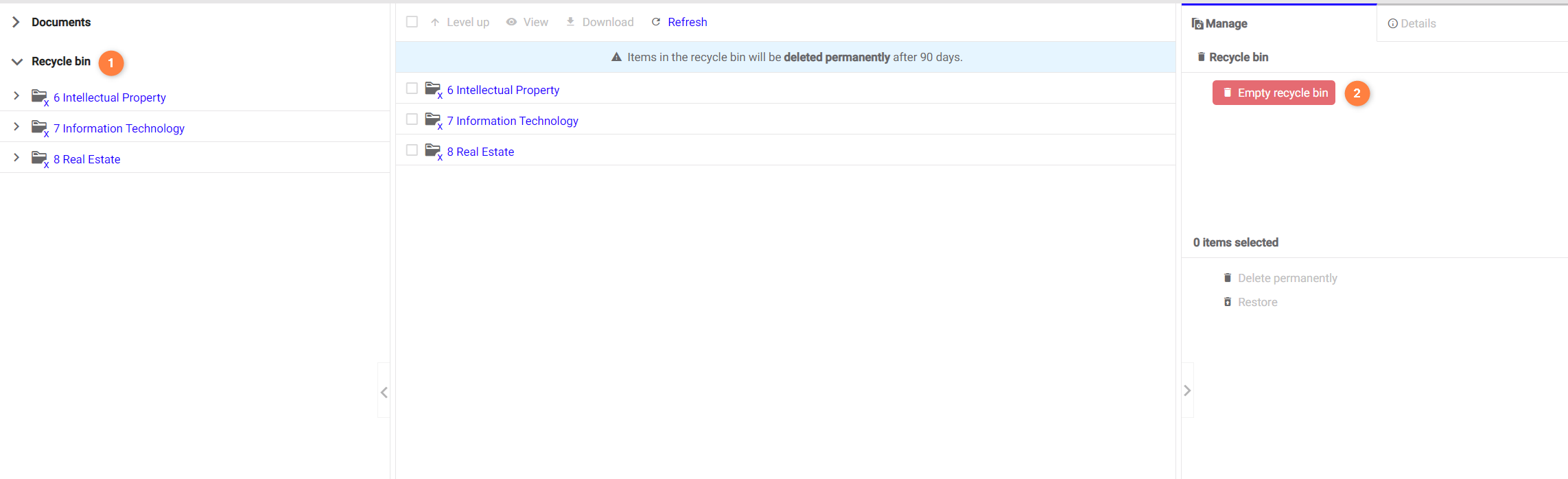The width and height of the screenshot is (1568, 479).
Task: Expand 7 Information Technology in sidebar tree
Action: click(16, 127)
